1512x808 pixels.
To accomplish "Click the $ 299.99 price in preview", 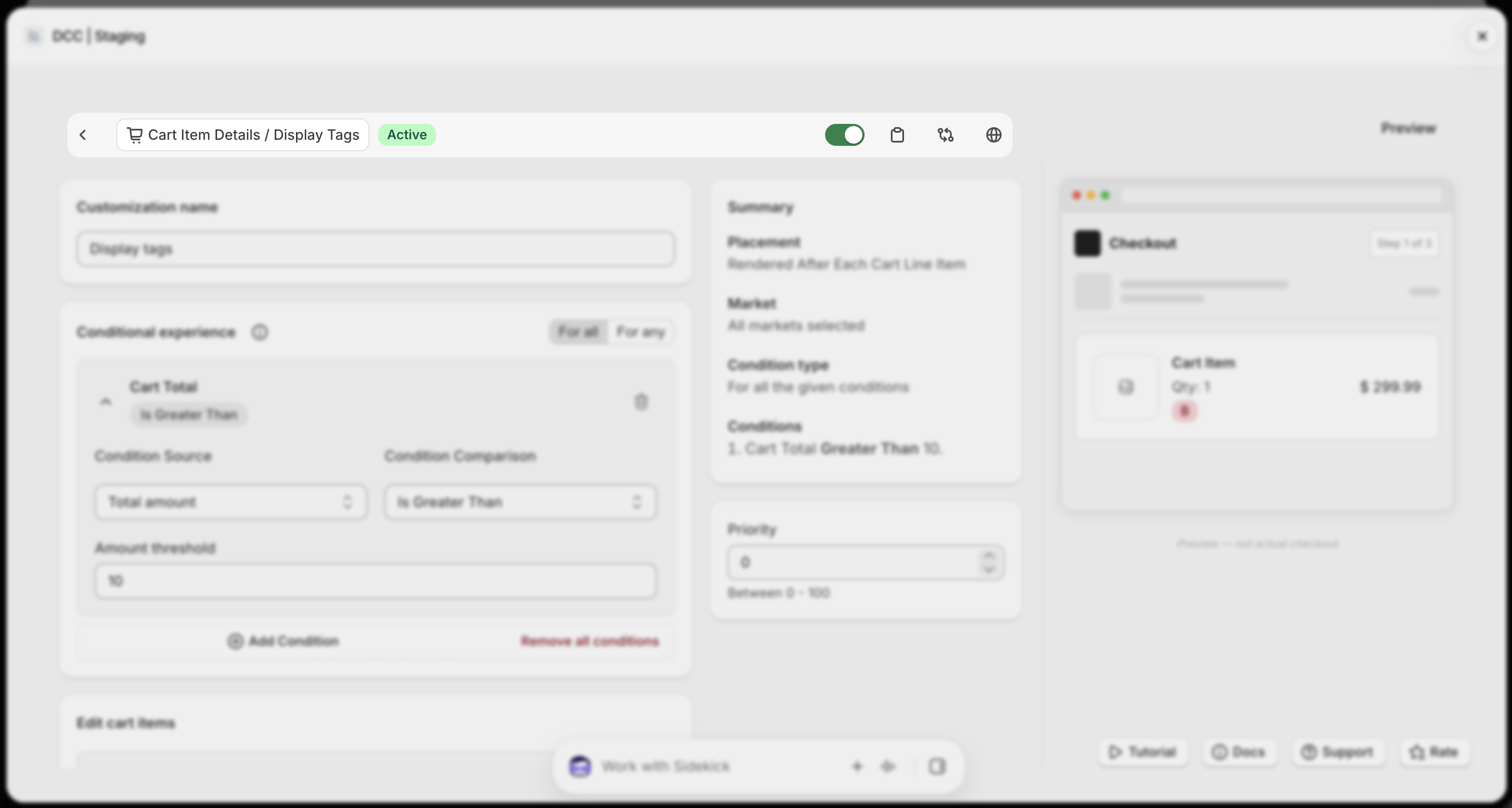I will [1390, 386].
